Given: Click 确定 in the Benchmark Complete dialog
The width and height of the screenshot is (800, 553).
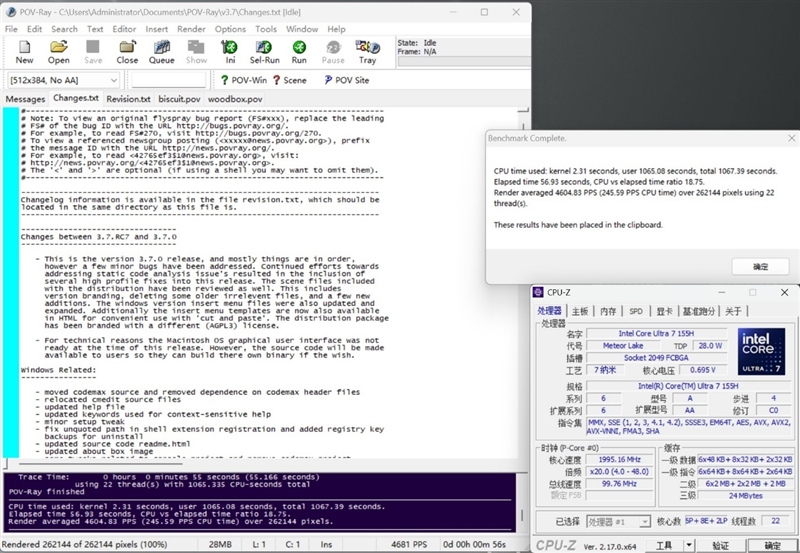Looking at the screenshot, I should (x=760, y=266).
